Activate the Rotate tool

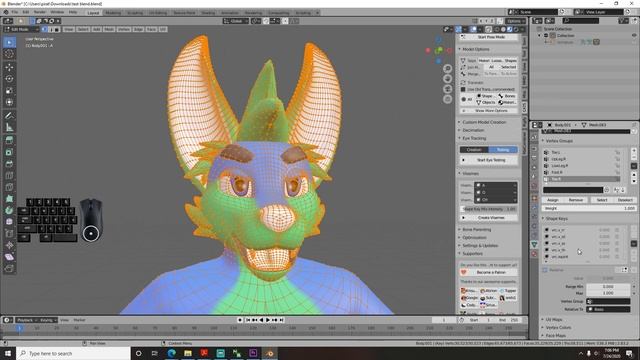tap(9, 78)
